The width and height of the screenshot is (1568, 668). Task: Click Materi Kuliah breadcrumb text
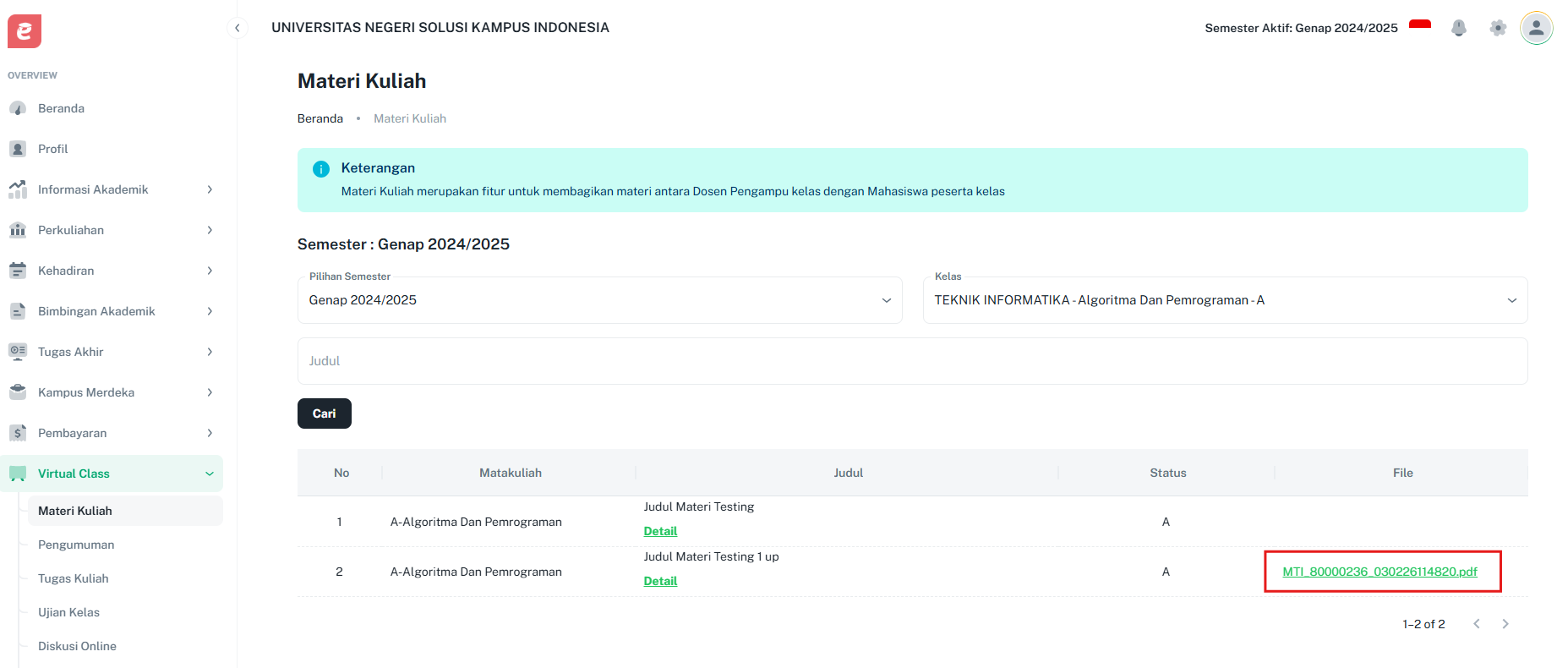pyautogui.click(x=410, y=118)
